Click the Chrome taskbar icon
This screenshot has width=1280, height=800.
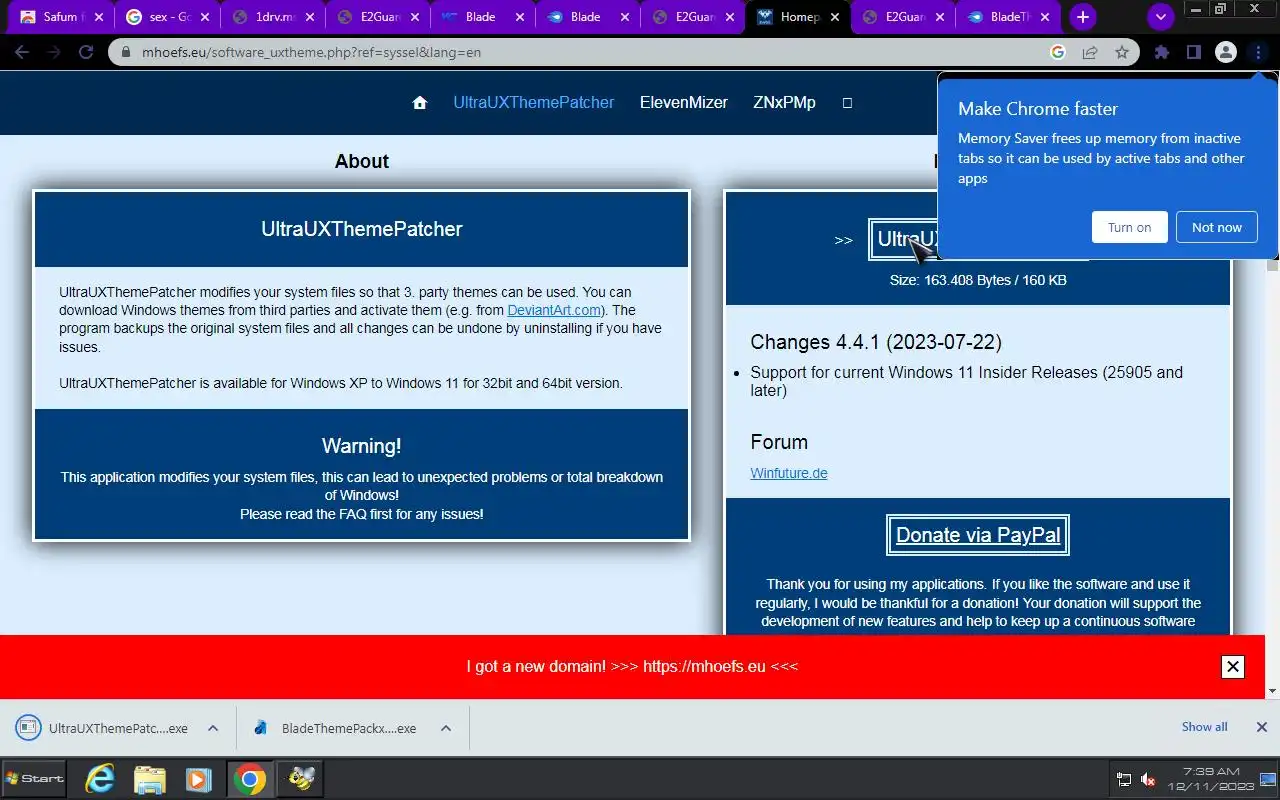pyautogui.click(x=250, y=779)
